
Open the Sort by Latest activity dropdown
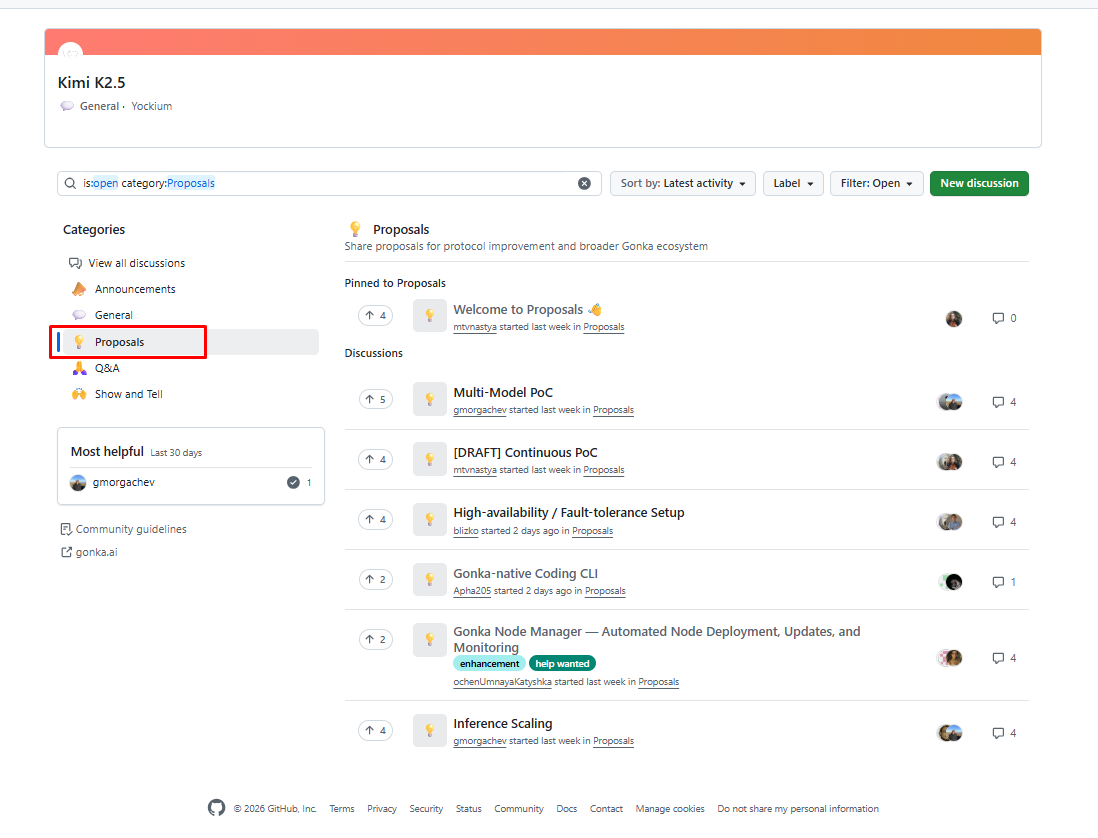tap(683, 183)
